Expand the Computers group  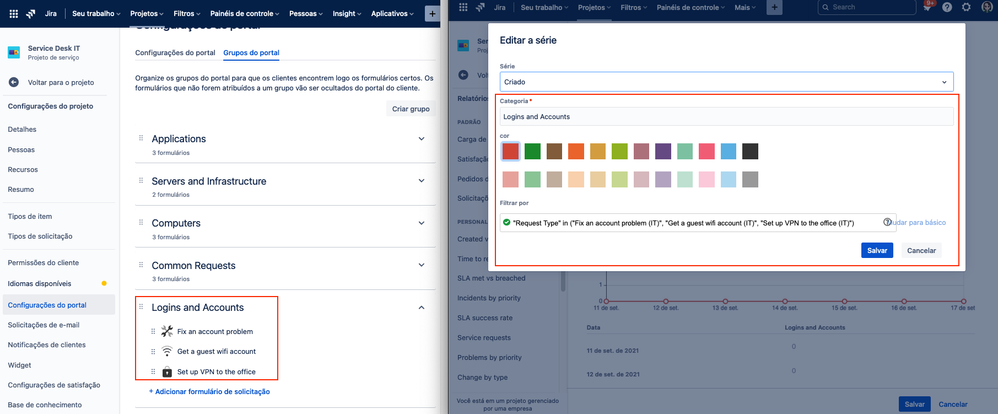pyautogui.click(x=421, y=223)
